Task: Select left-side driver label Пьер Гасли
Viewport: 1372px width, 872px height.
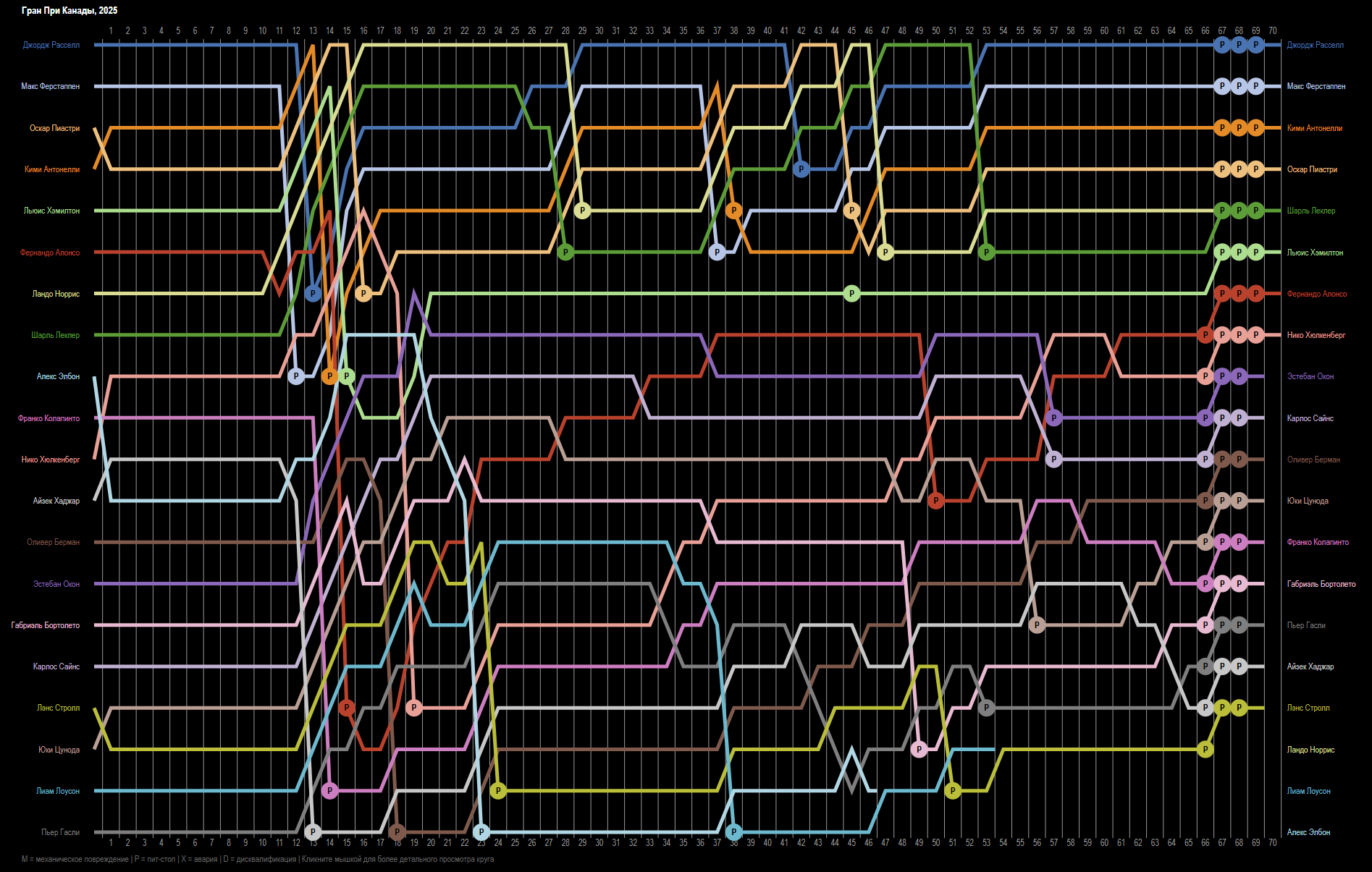Action: point(61,832)
